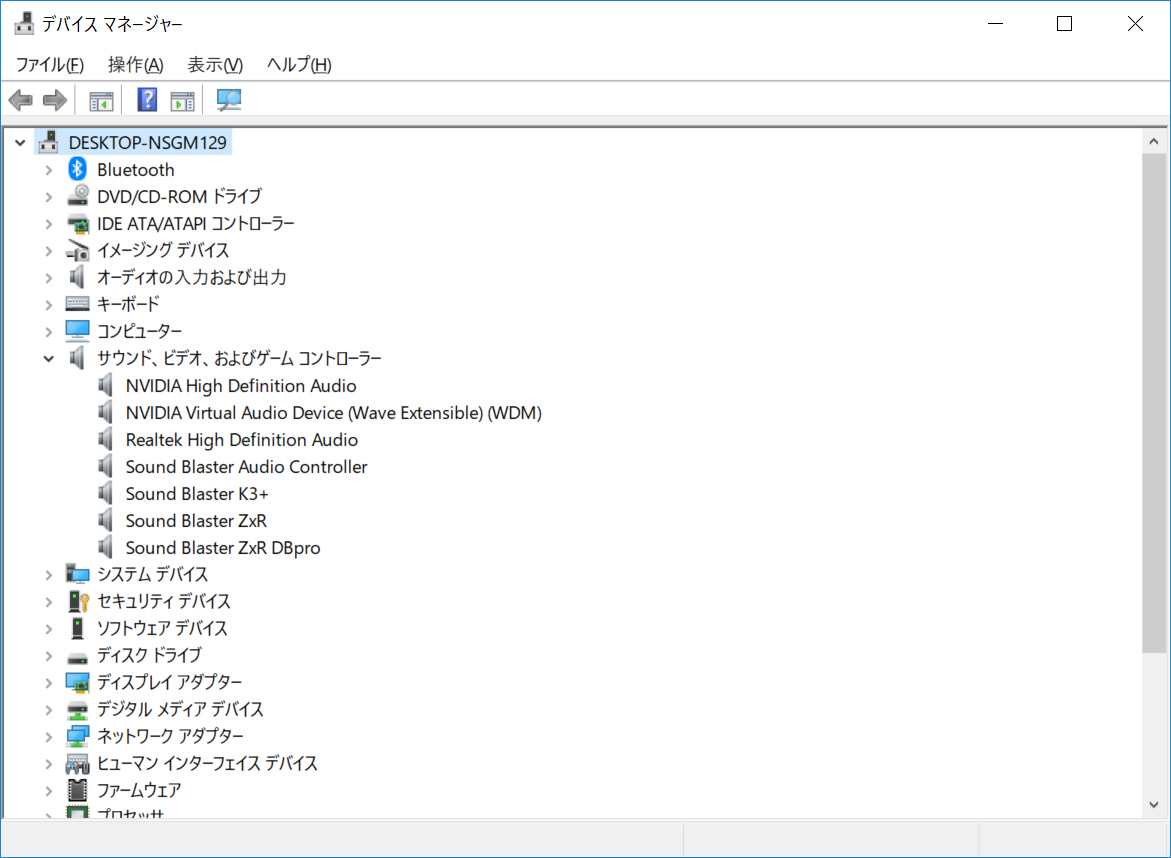Select Sound Blaster K3+ device
Viewport: 1171px width, 858px height.
pos(196,494)
